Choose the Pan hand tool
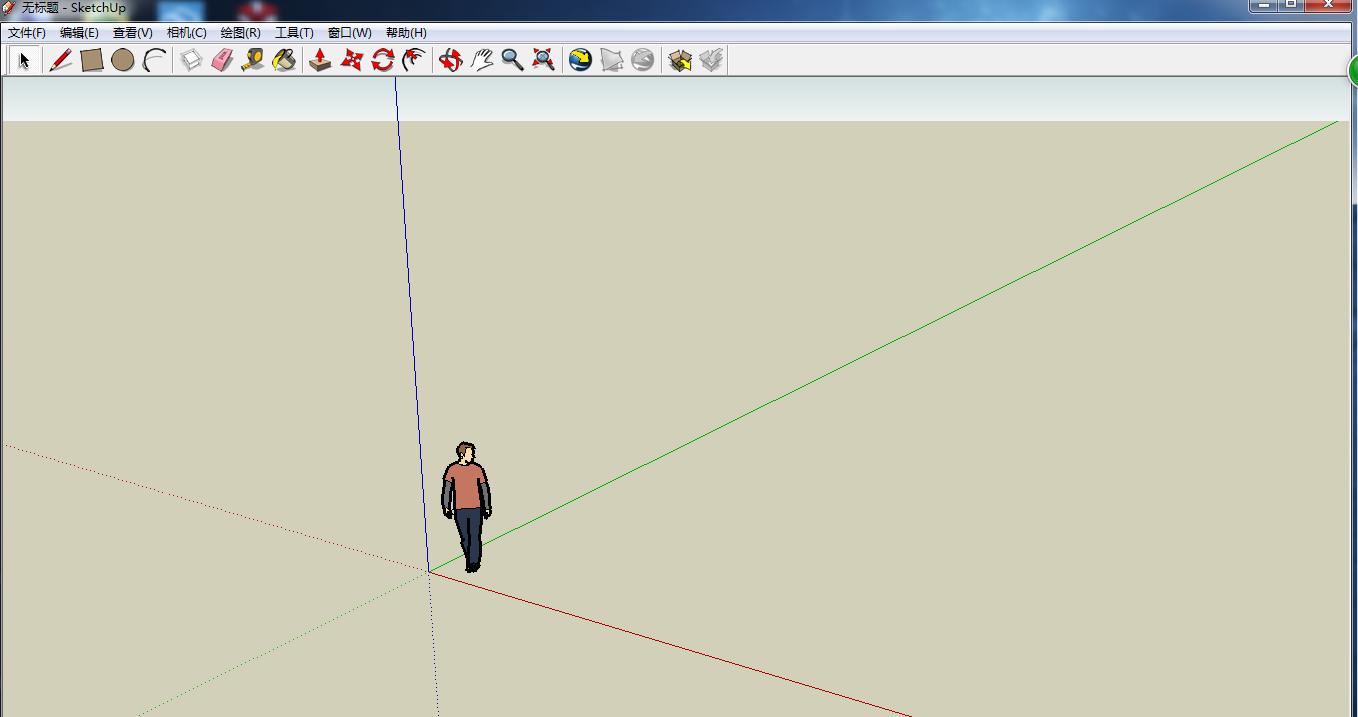This screenshot has width=1358, height=717. [482, 61]
